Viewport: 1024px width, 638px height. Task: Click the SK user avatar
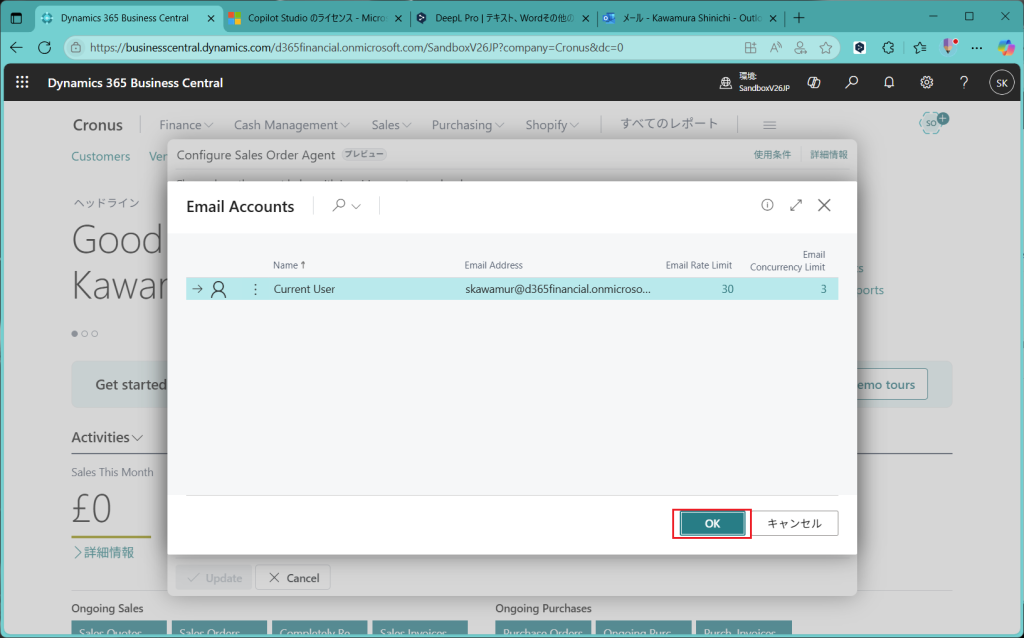[x=1002, y=83]
